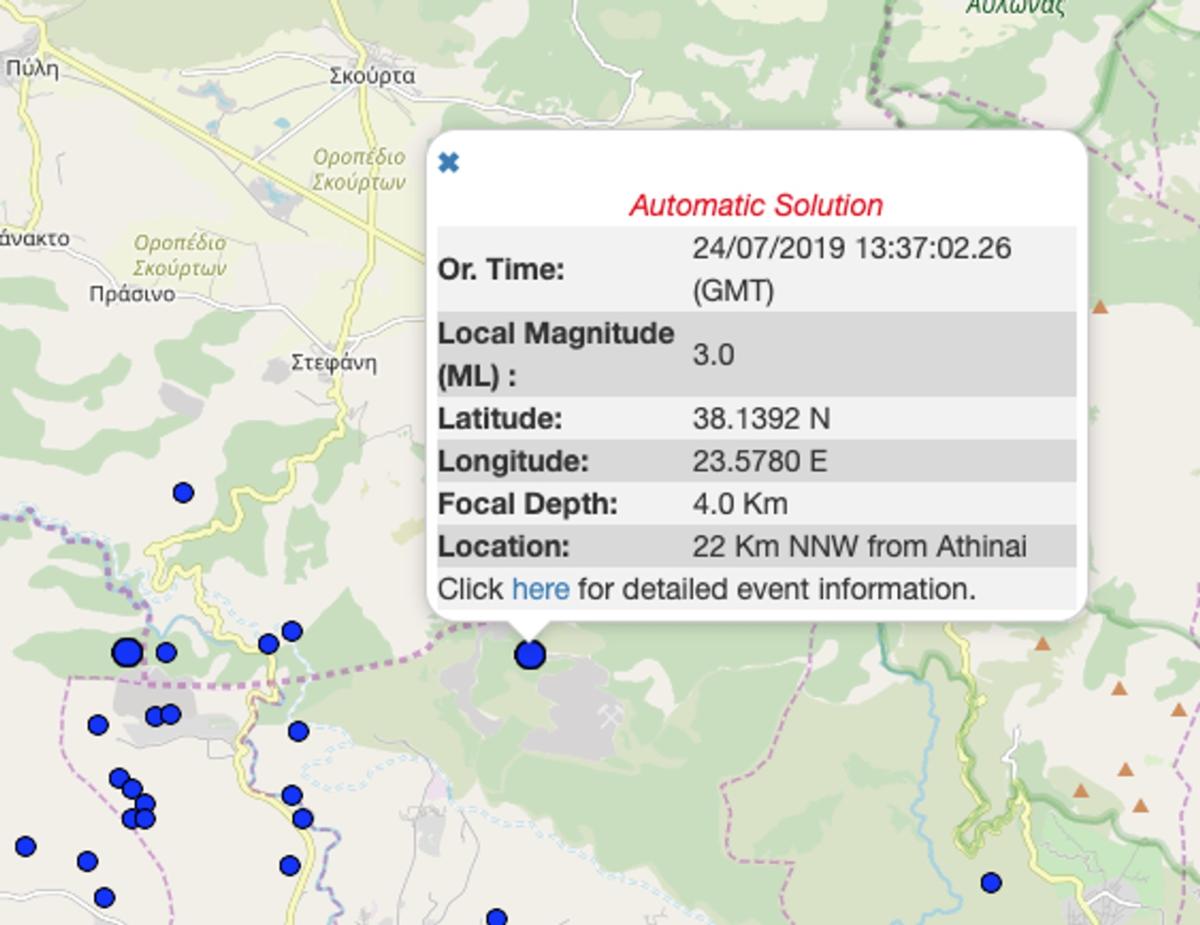The width and height of the screenshot is (1200, 925).
Task: Select the red Automatic Solution title
Action: pyautogui.click(x=756, y=206)
